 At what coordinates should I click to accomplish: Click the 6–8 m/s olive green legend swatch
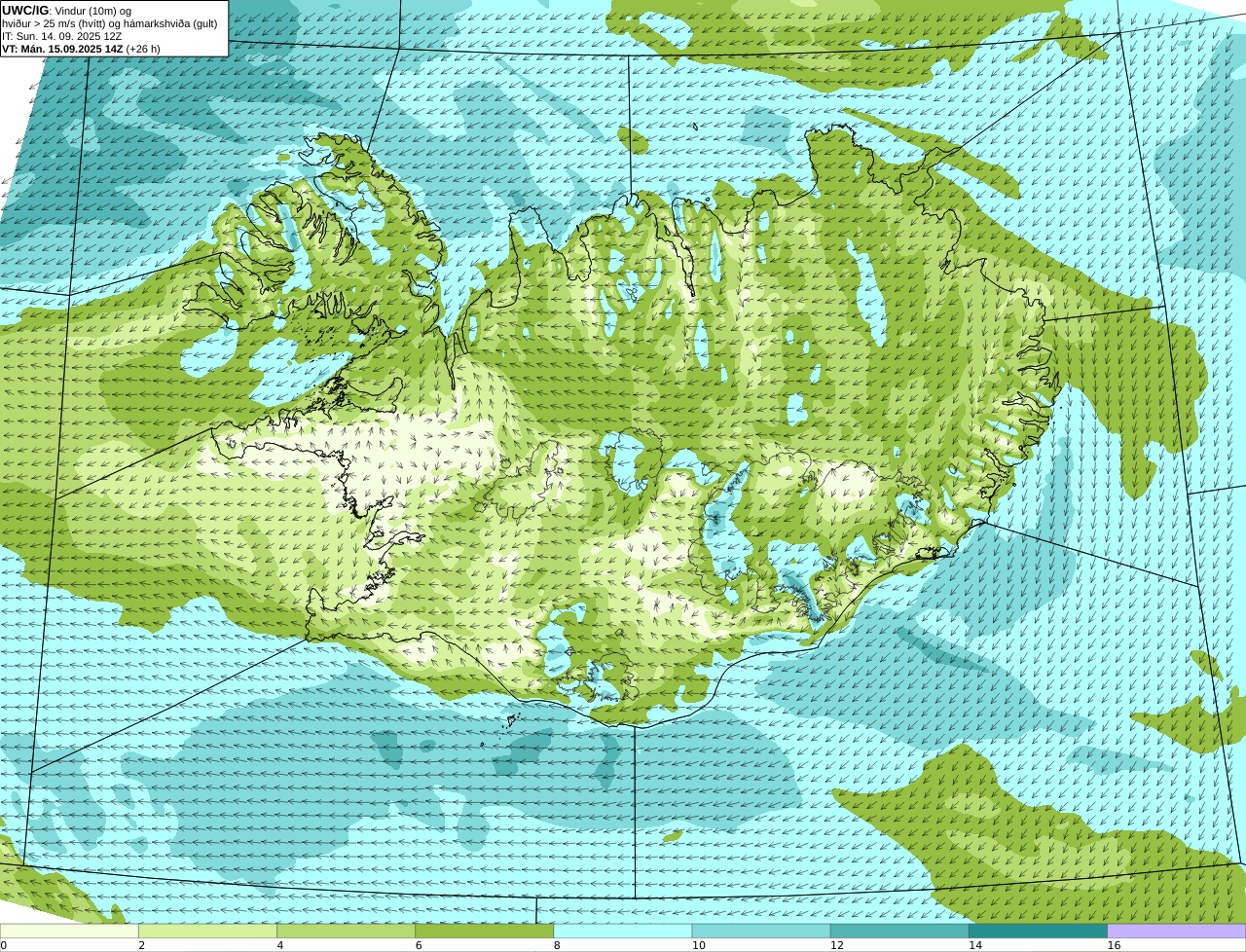pos(484,931)
